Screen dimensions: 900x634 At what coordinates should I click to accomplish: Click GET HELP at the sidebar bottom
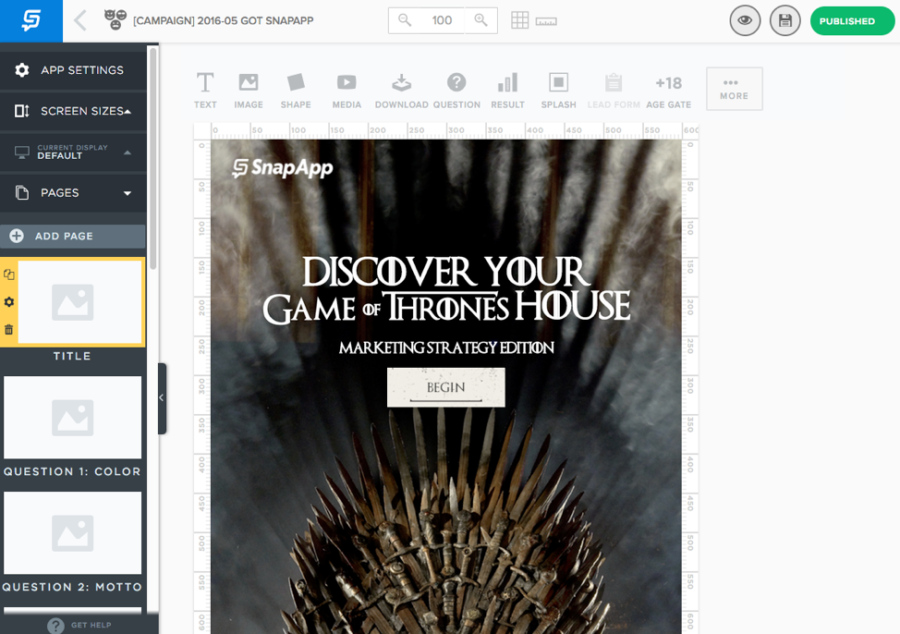coord(79,625)
